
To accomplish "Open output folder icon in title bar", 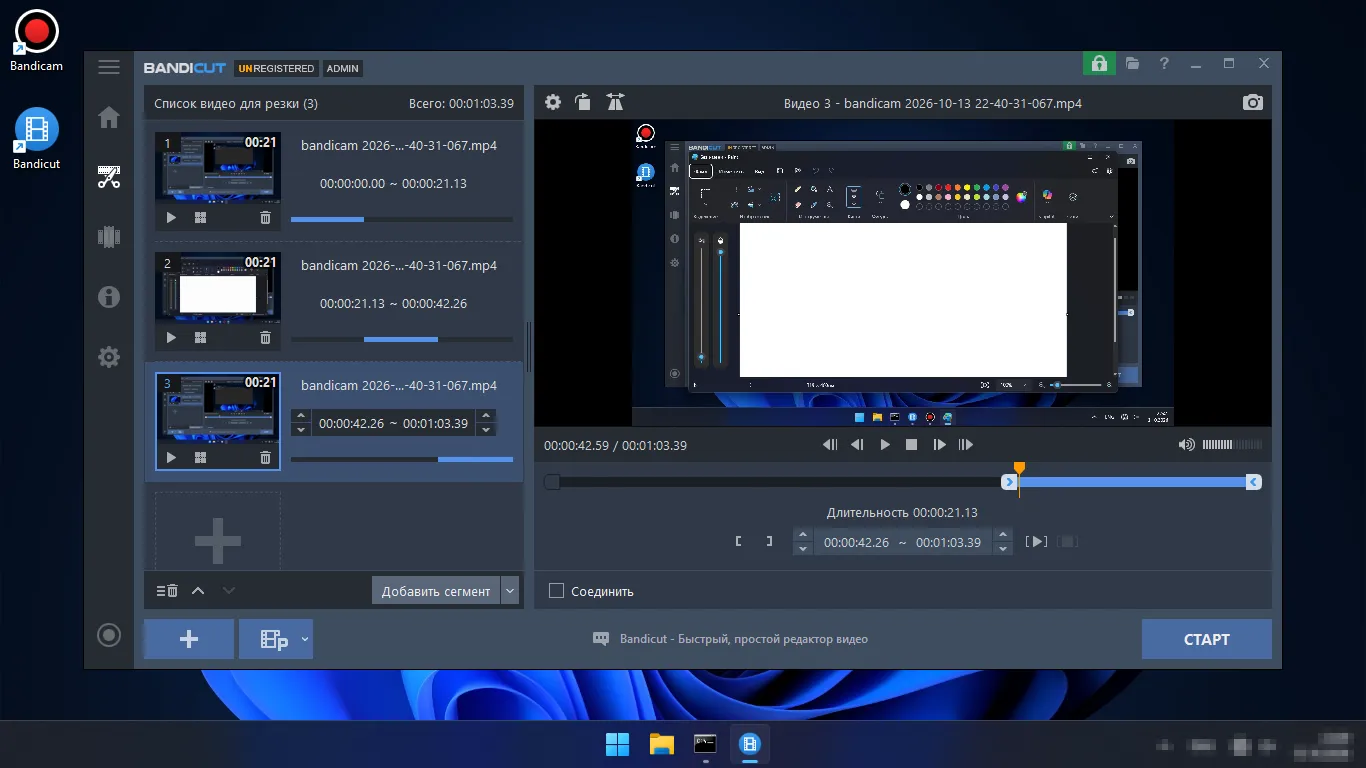I will [1132, 63].
